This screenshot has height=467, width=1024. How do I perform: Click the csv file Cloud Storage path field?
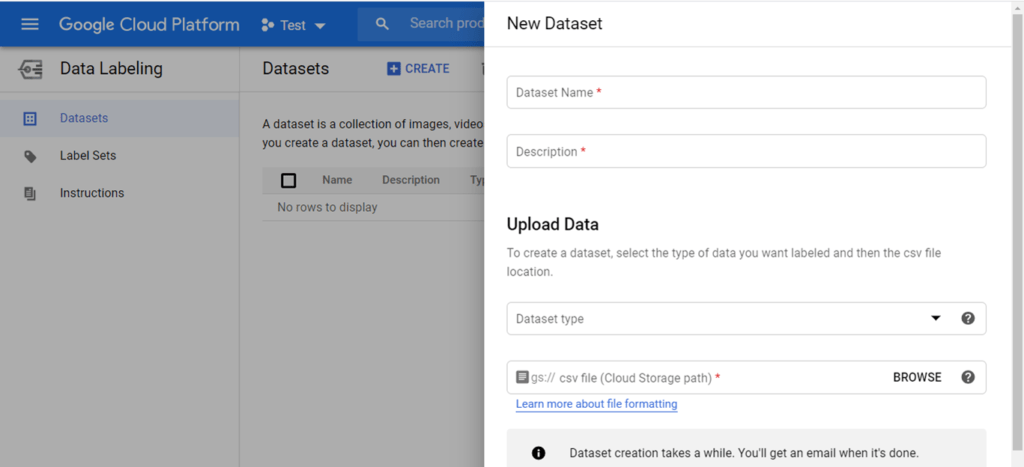[746, 377]
